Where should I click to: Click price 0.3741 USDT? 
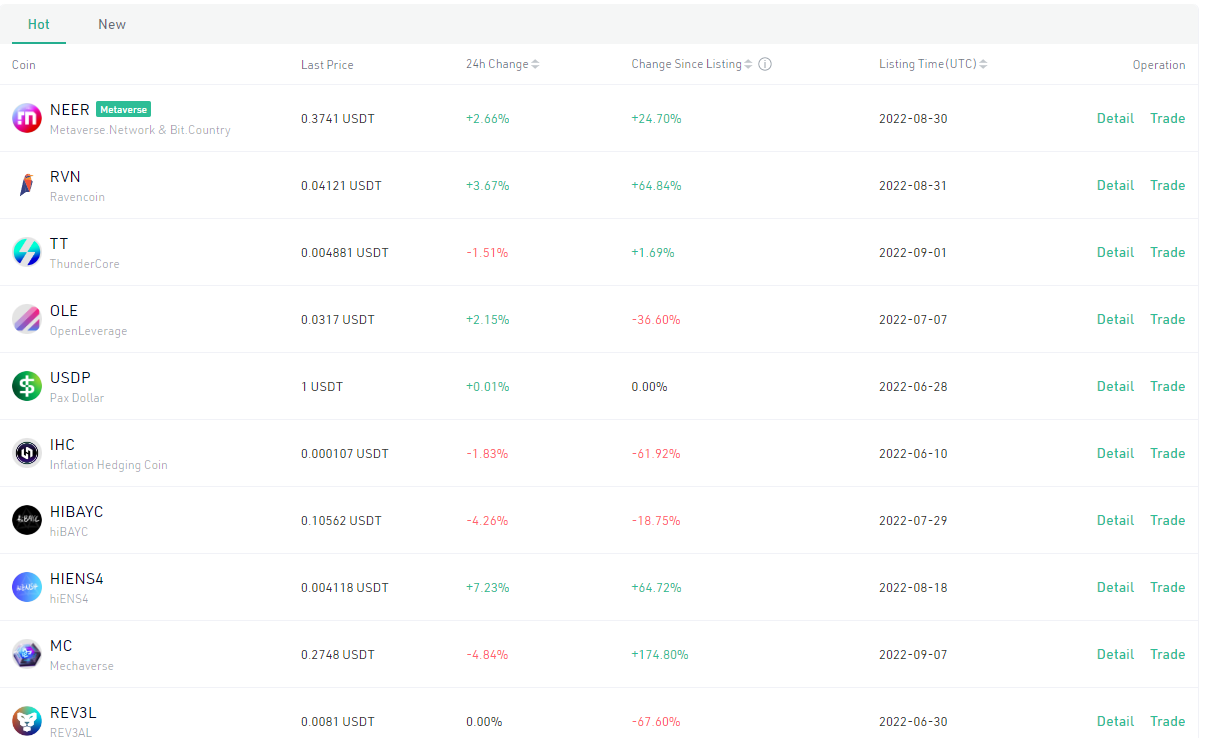coord(338,118)
